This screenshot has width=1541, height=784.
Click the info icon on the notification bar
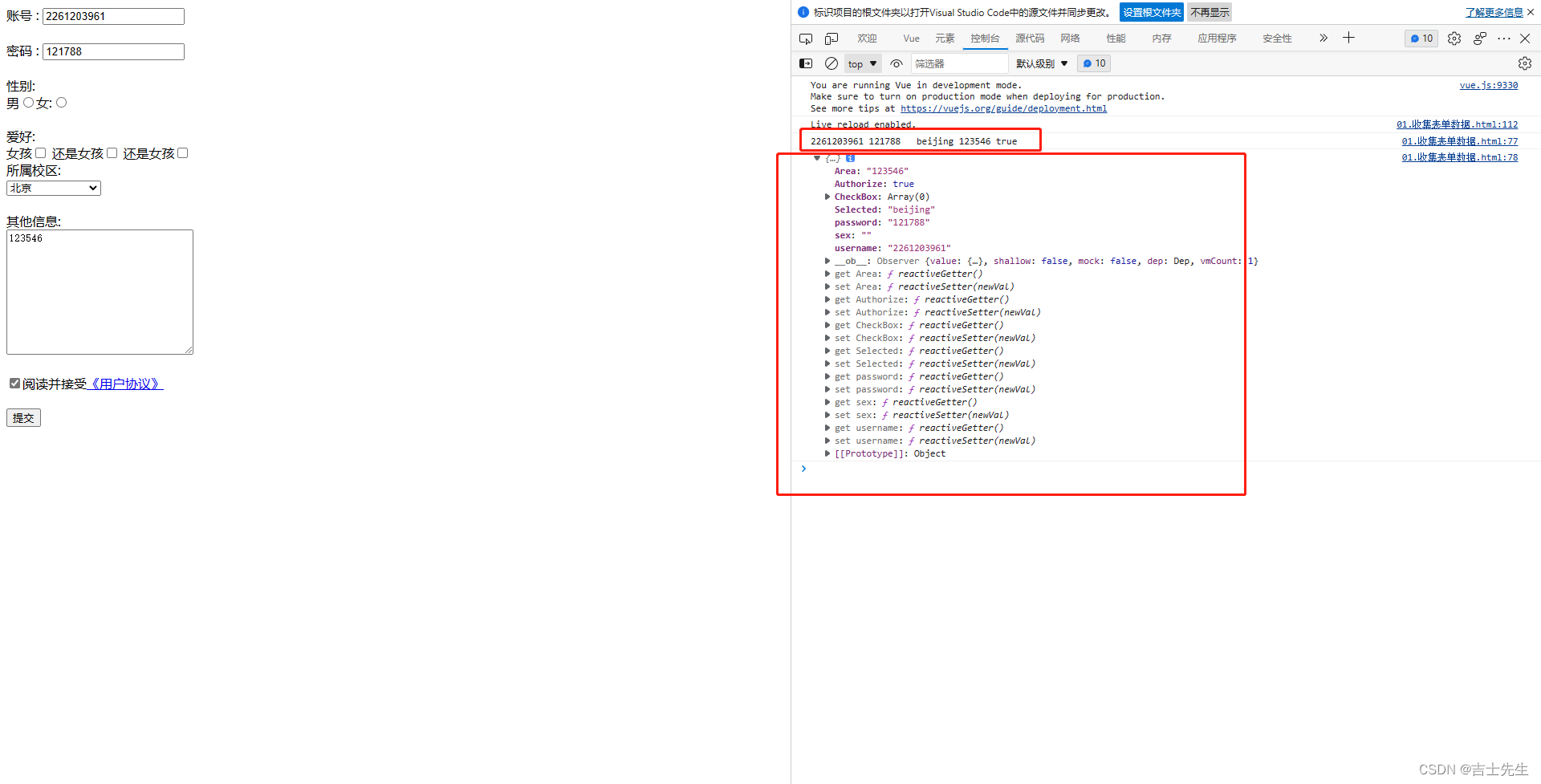click(x=803, y=12)
